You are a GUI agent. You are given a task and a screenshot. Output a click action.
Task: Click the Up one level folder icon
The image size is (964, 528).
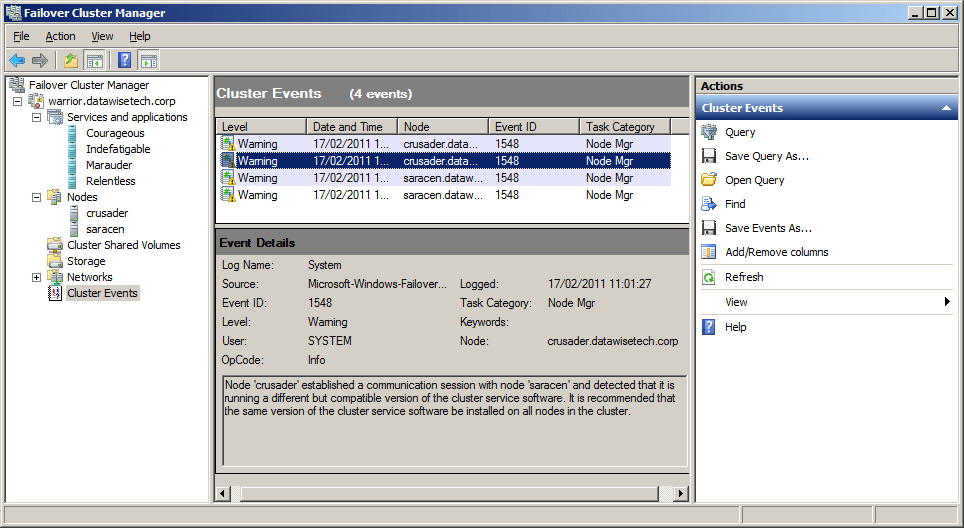71,60
